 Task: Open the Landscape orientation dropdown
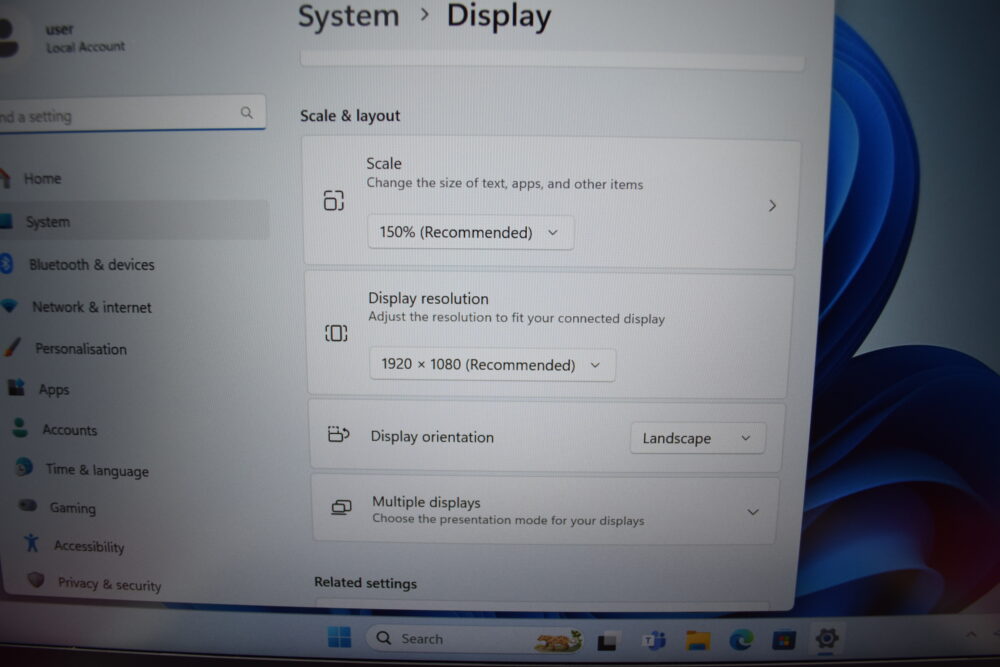(x=697, y=438)
